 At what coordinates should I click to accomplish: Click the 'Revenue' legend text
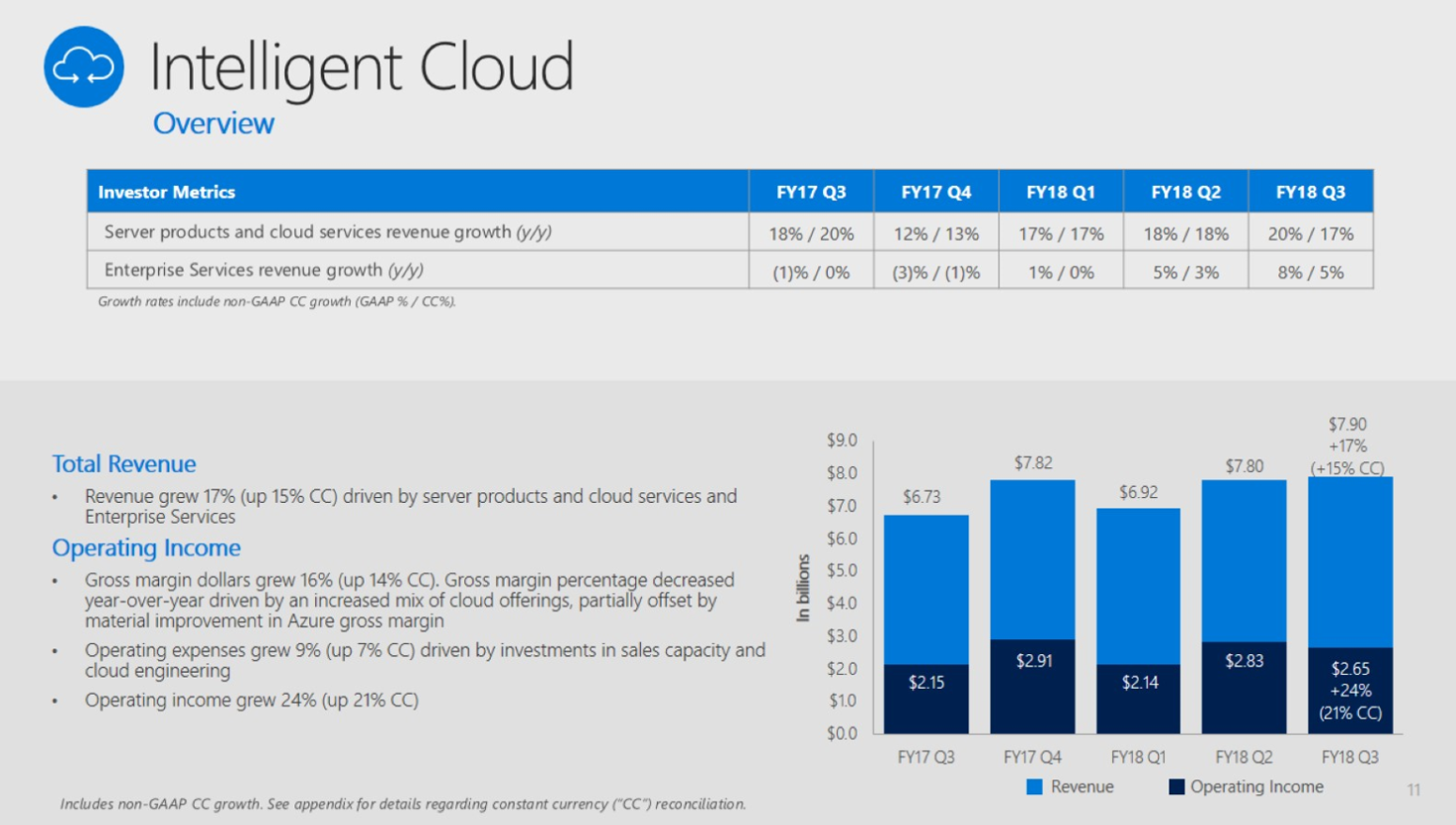(1082, 786)
